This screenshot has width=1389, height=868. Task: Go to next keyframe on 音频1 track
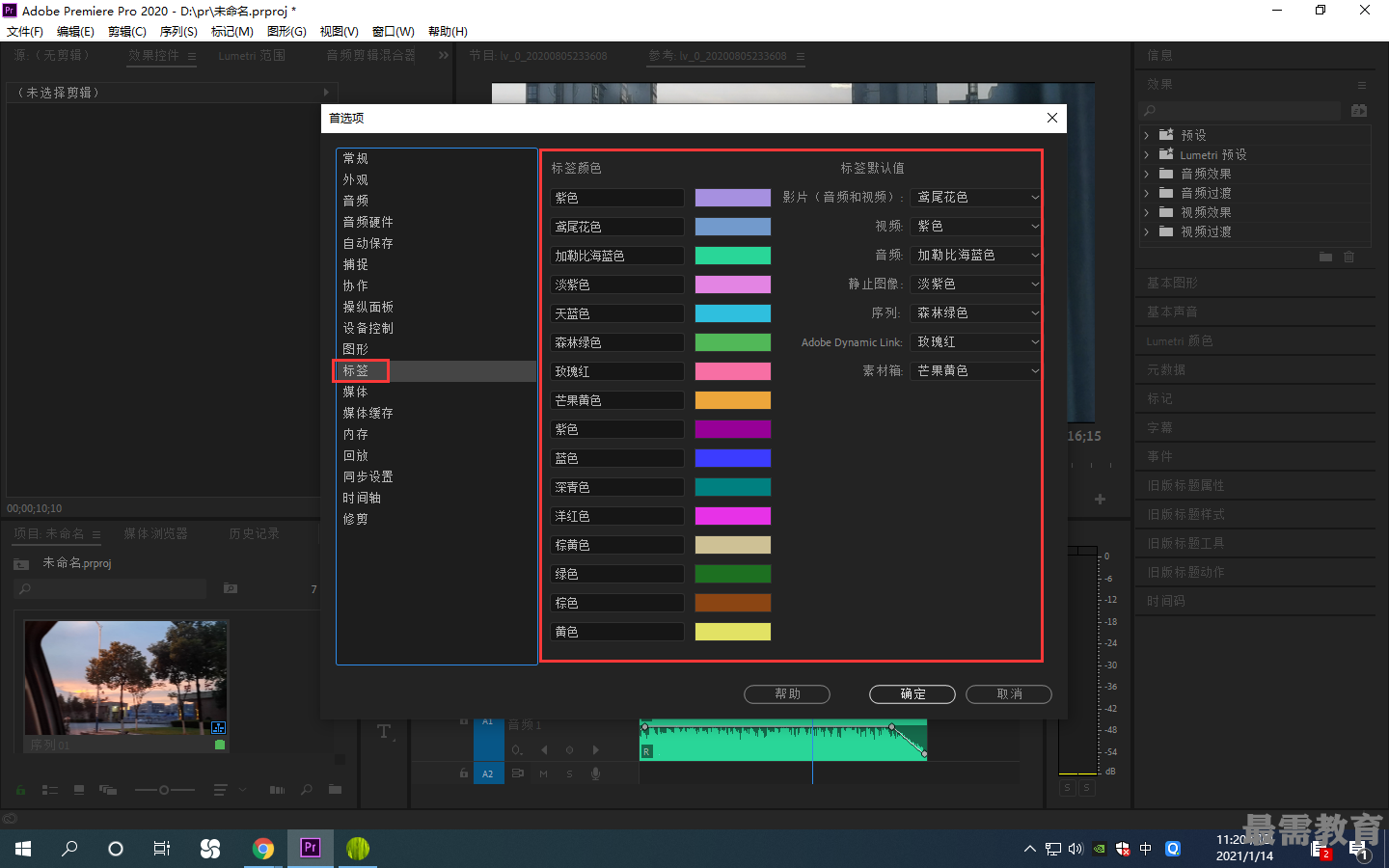595,750
